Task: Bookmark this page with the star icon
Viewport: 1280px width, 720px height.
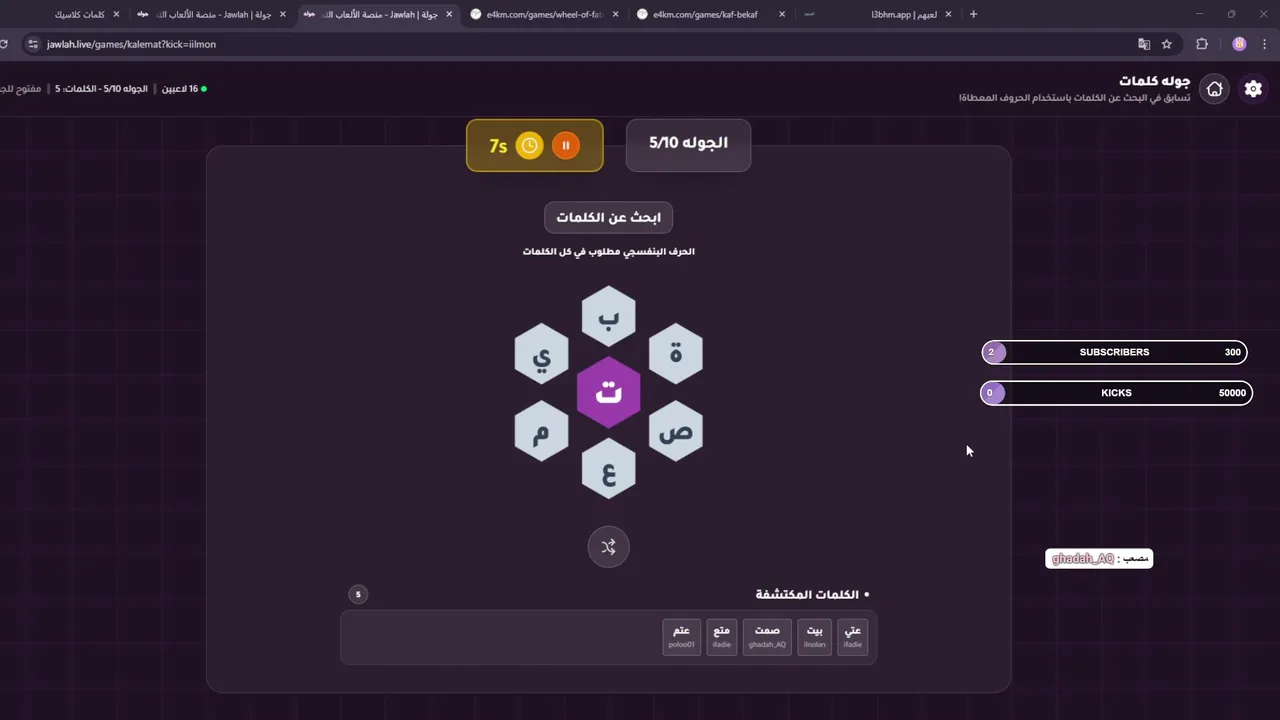Action: 1166,44
